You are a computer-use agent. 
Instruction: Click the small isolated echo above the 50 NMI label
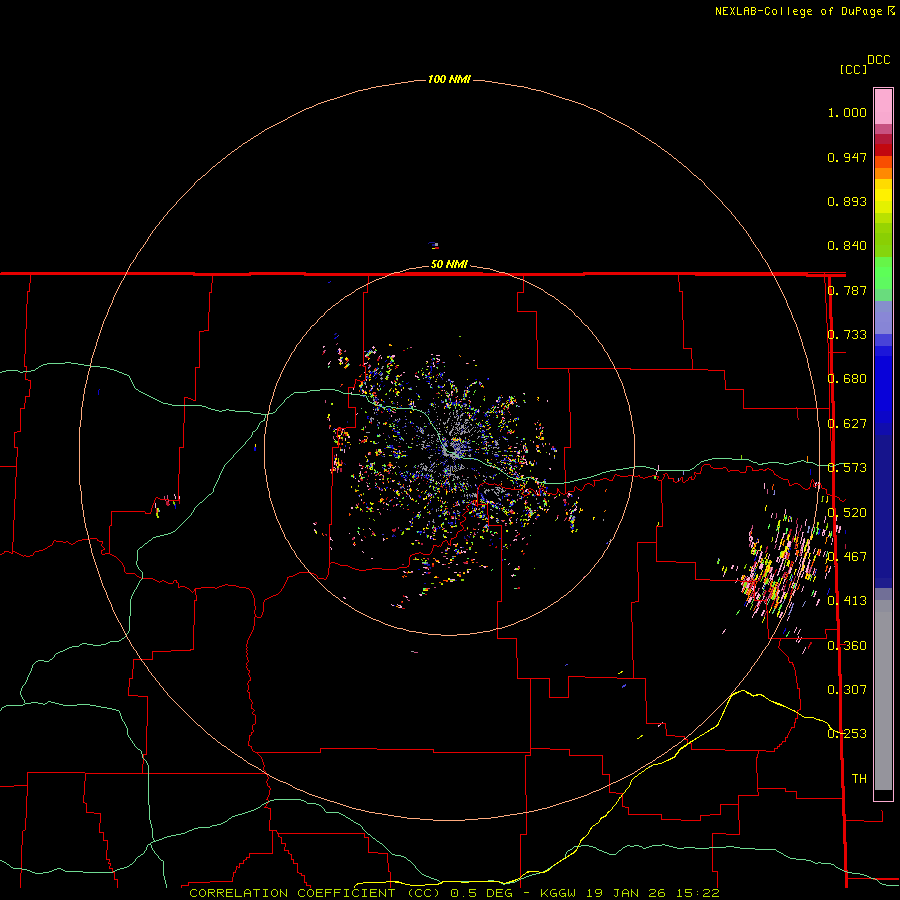pos(435,246)
